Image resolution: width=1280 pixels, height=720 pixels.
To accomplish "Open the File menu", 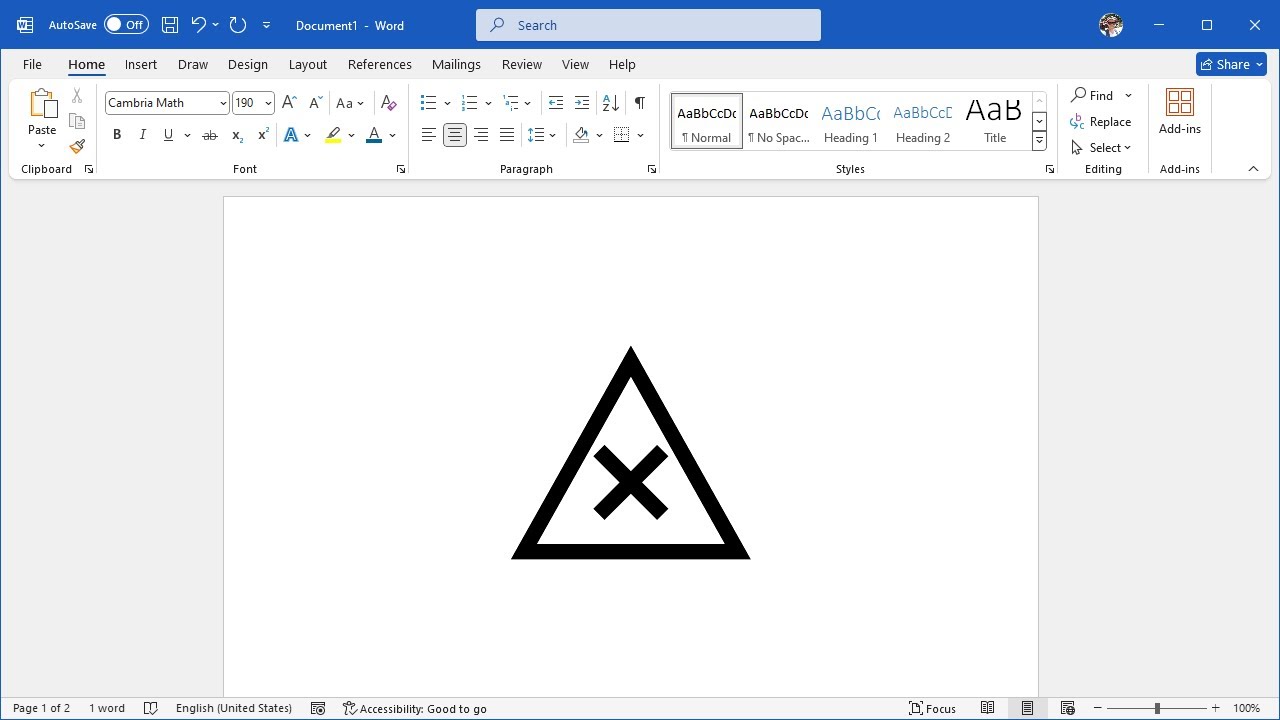I will [32, 64].
